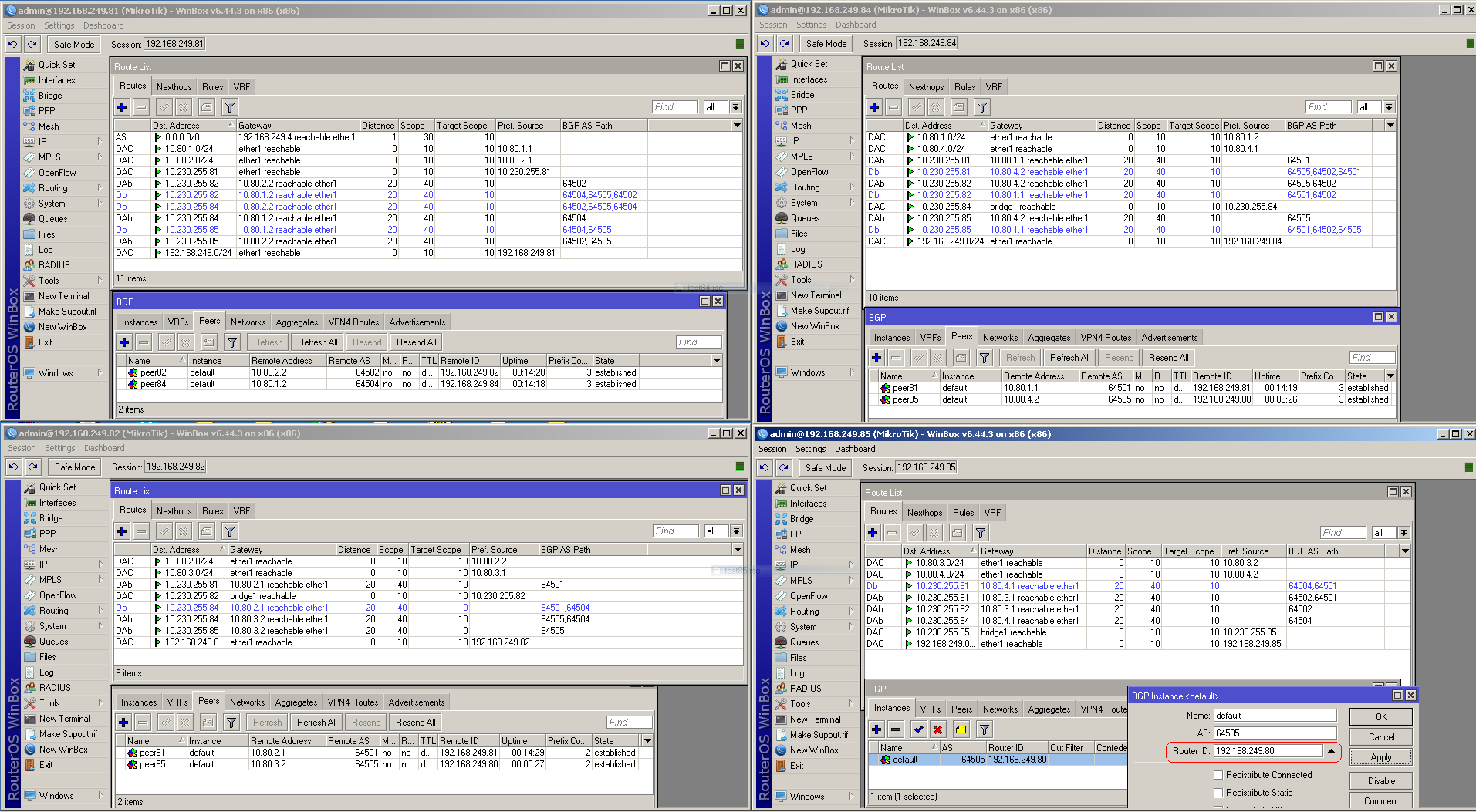Click undo arrow icon in 192.168.249.84 window toolbar

click(765, 44)
